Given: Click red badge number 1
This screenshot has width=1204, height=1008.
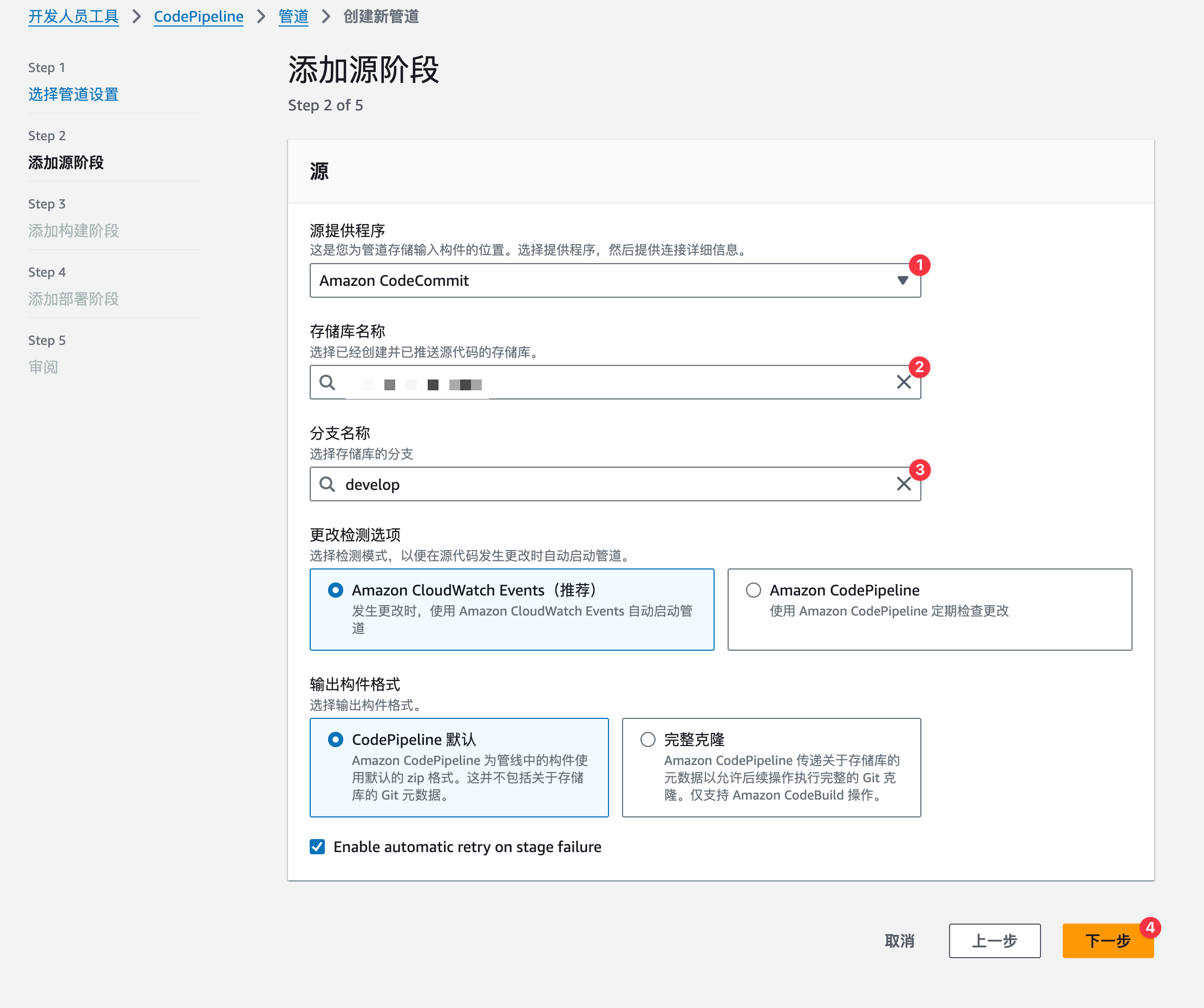Looking at the screenshot, I should coord(919,265).
